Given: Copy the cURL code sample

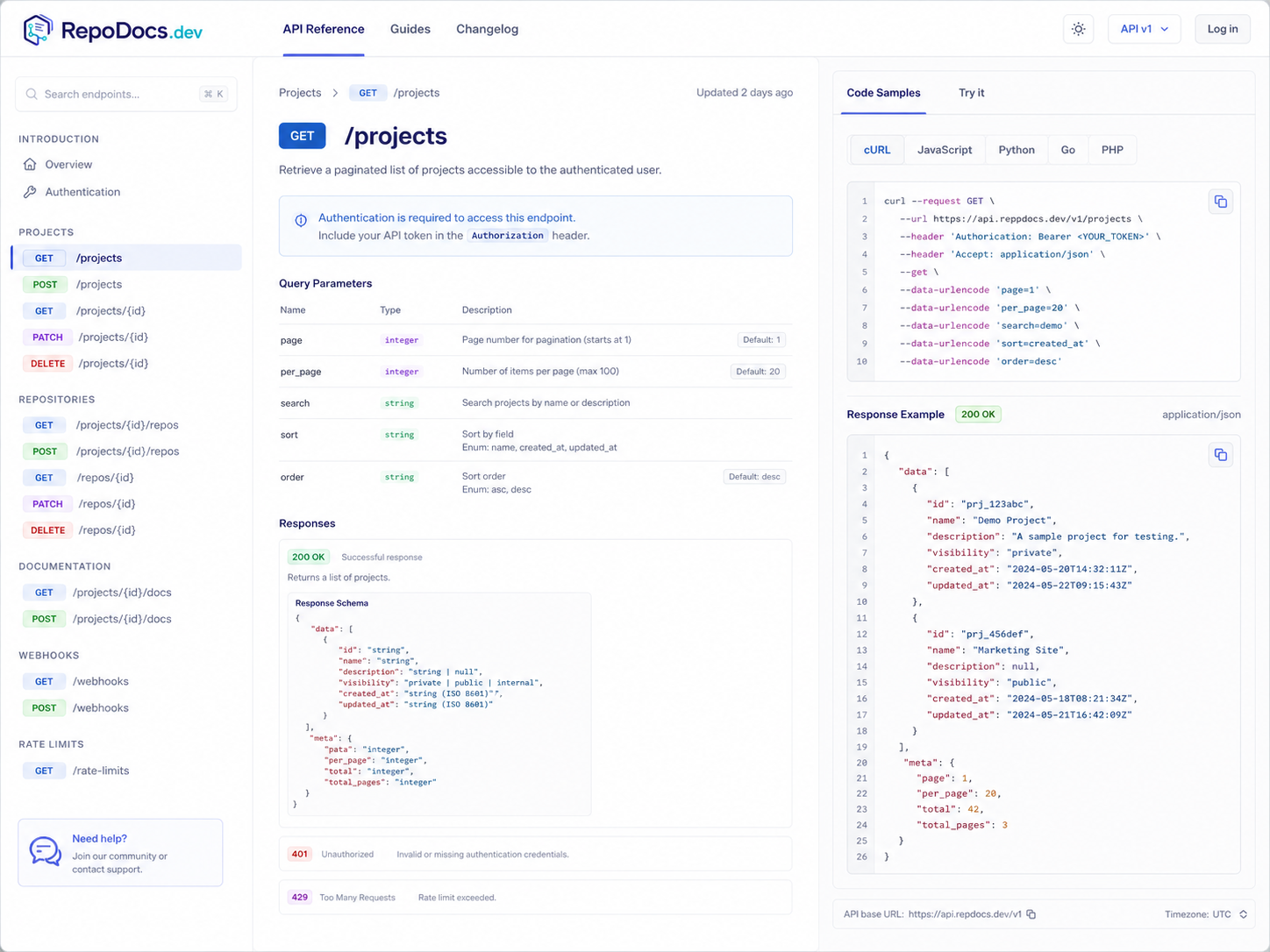Looking at the screenshot, I should coord(1220,202).
